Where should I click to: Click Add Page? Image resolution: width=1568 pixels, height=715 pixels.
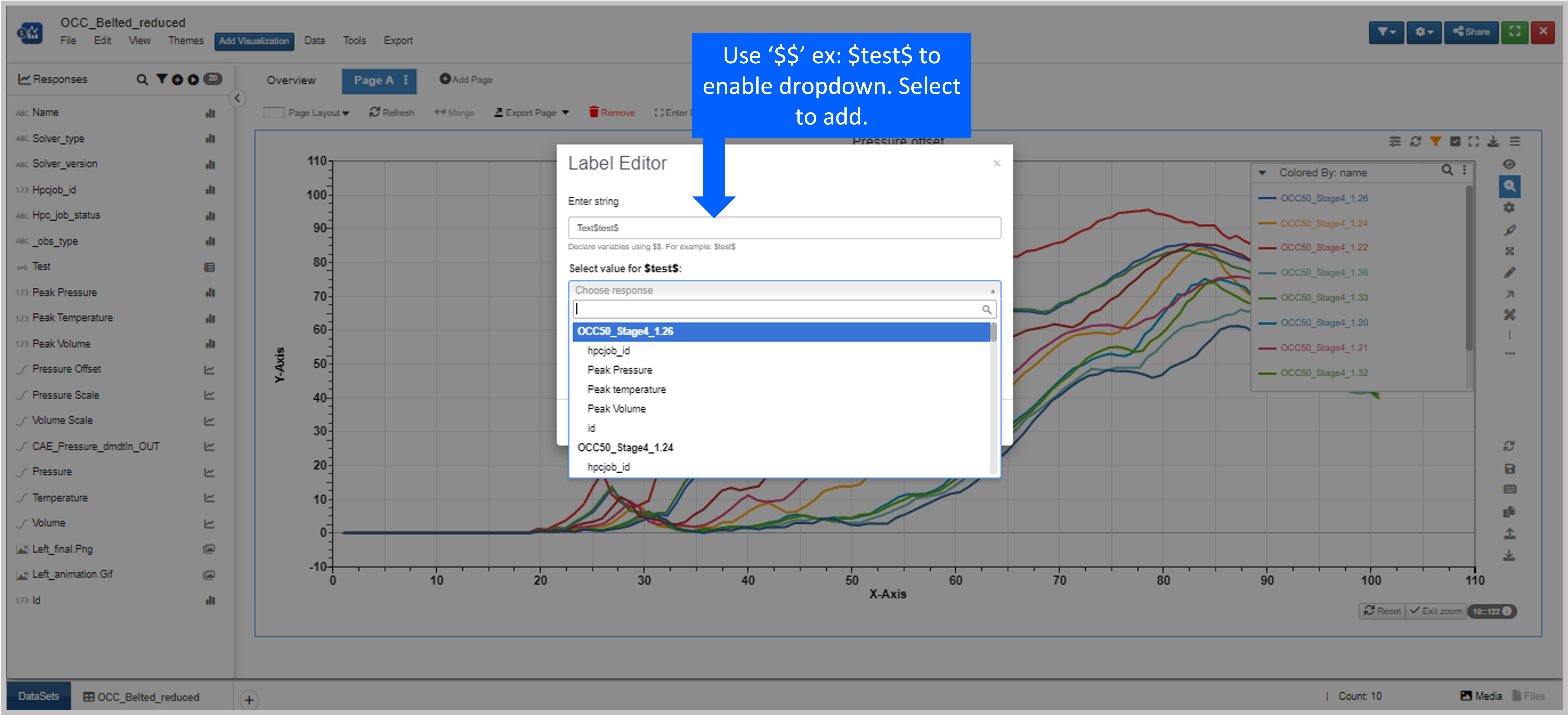coord(466,80)
